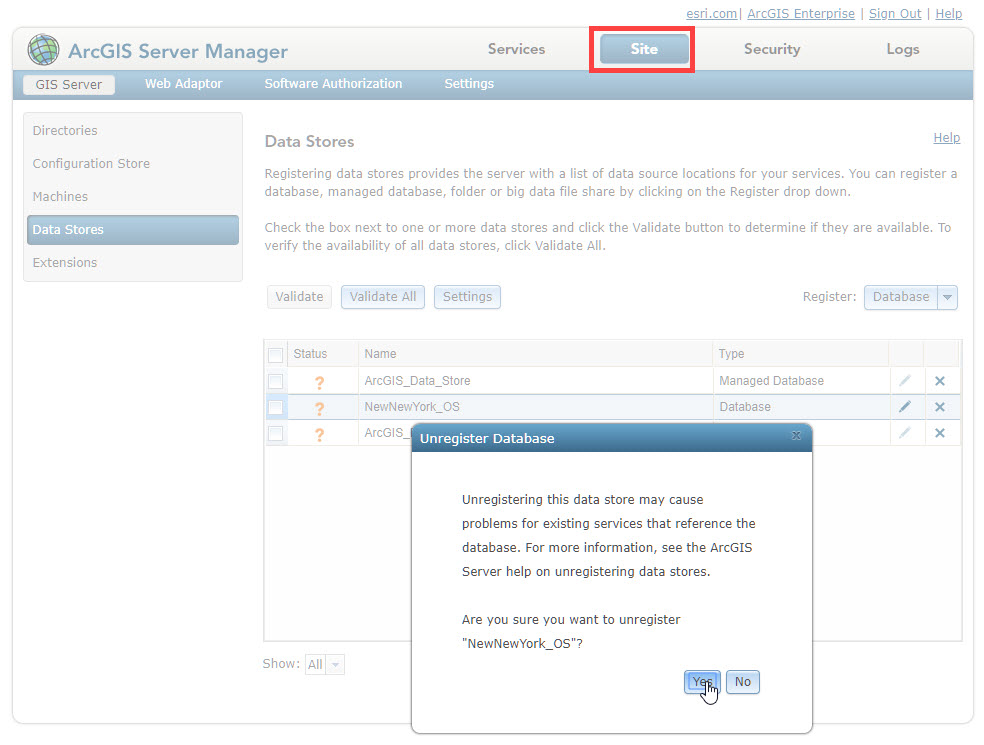The height and width of the screenshot is (745, 984).
Task: Edit the ArcGIS_Data_Store entry with pencil icon
Action: tap(905, 380)
